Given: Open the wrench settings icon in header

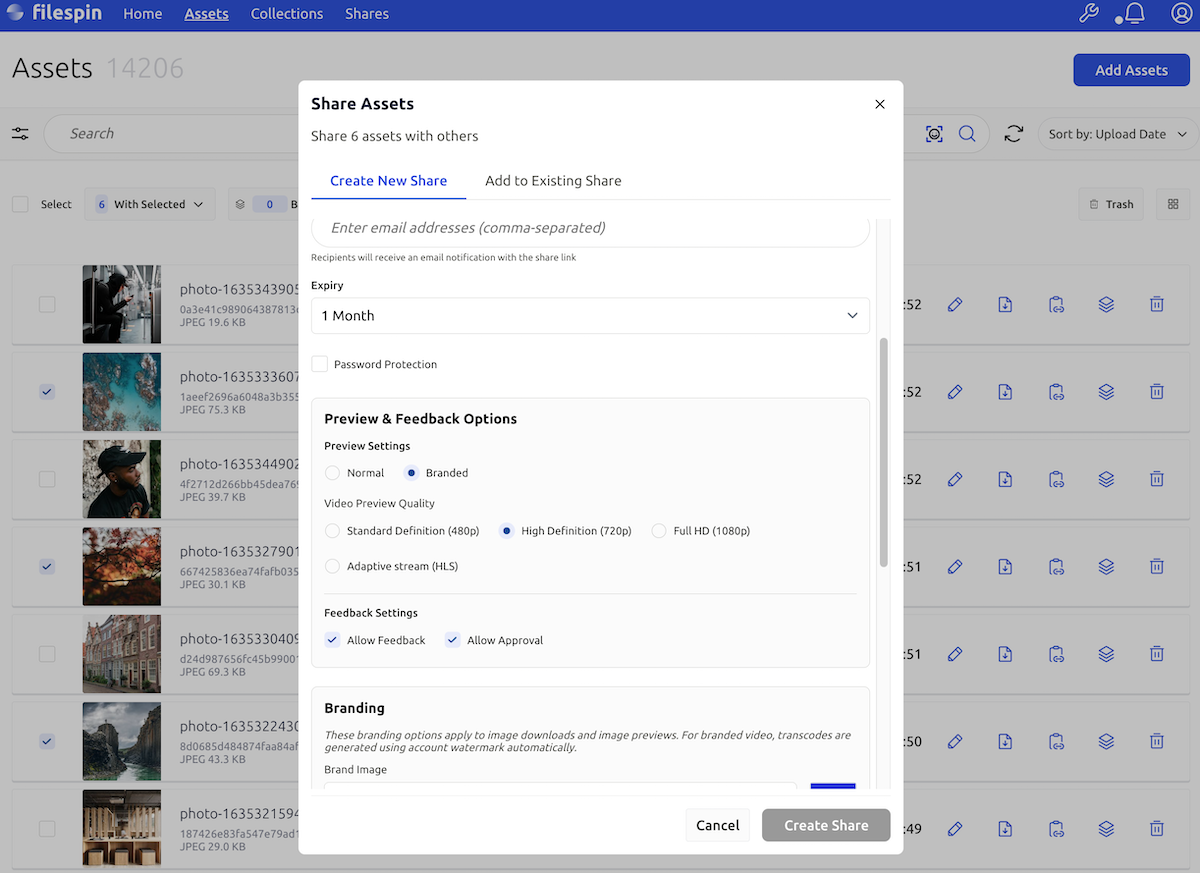Looking at the screenshot, I should 1089,14.
